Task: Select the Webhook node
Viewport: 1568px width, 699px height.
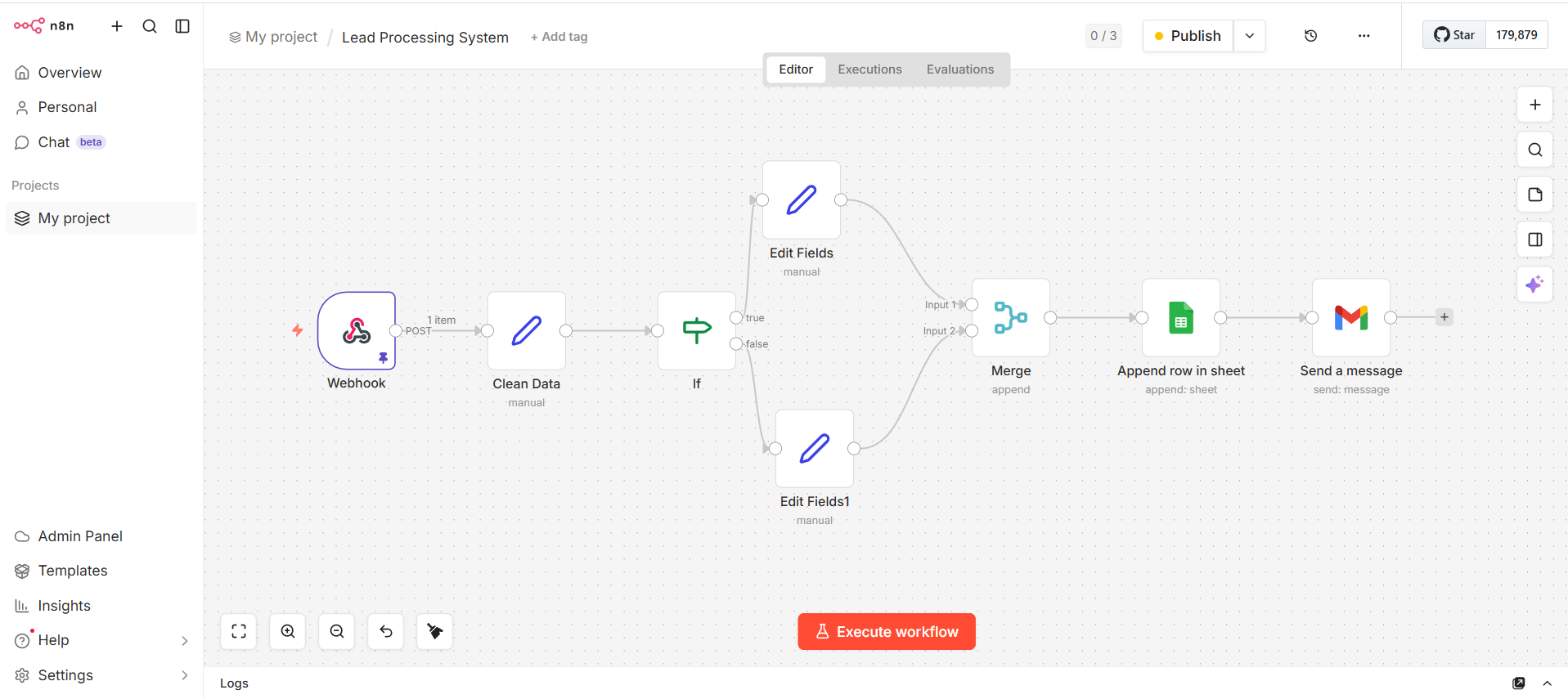Action: point(357,330)
